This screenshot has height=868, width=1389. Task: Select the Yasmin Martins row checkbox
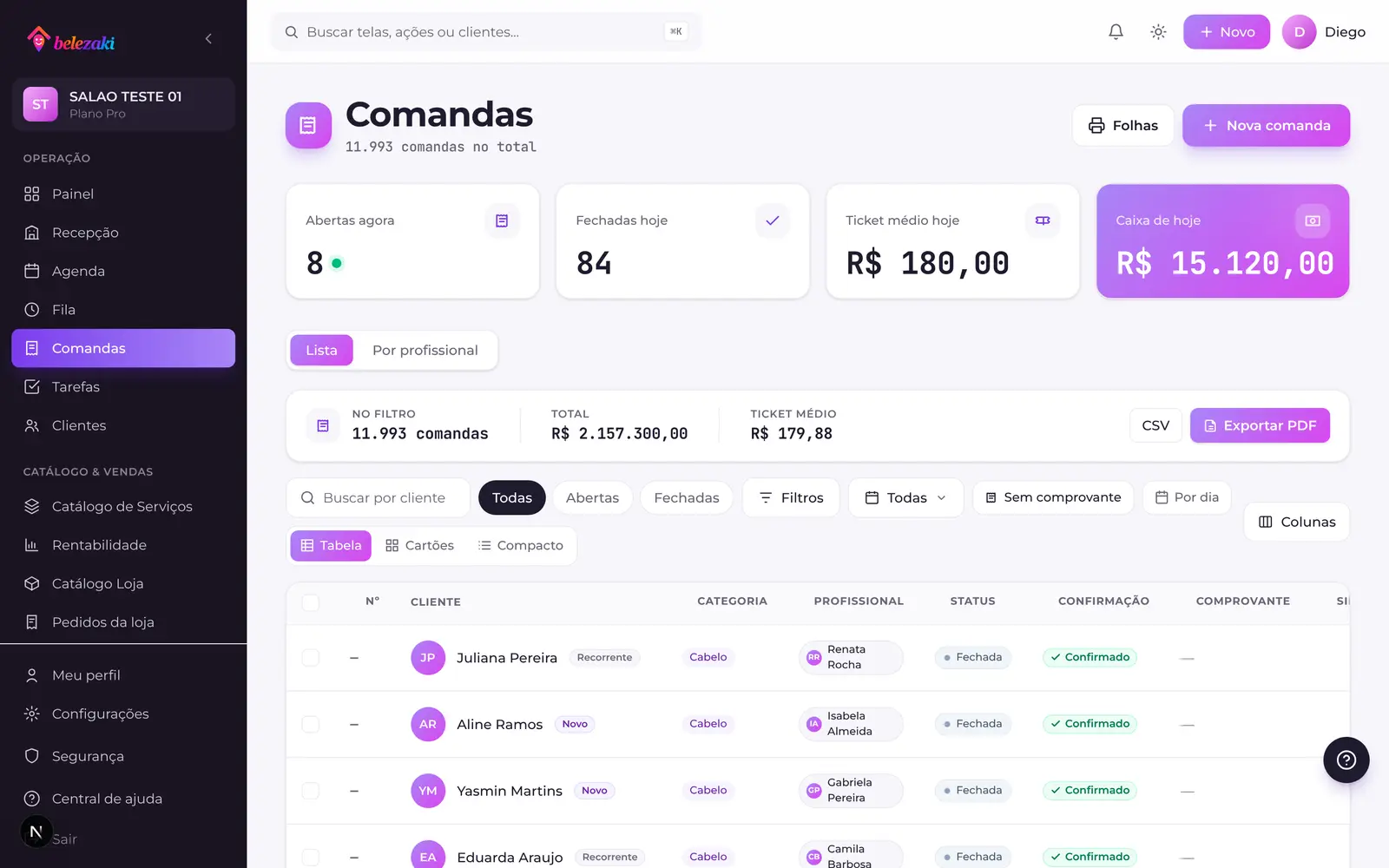click(311, 791)
